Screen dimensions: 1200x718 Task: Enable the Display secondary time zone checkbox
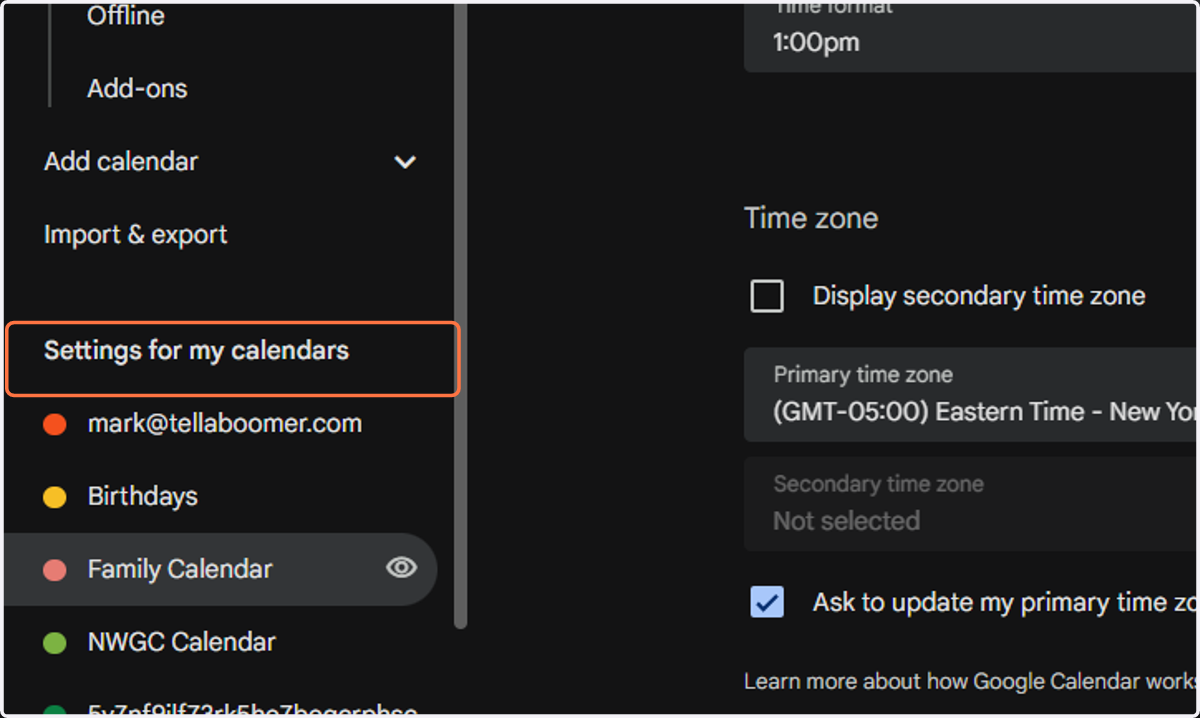(767, 297)
